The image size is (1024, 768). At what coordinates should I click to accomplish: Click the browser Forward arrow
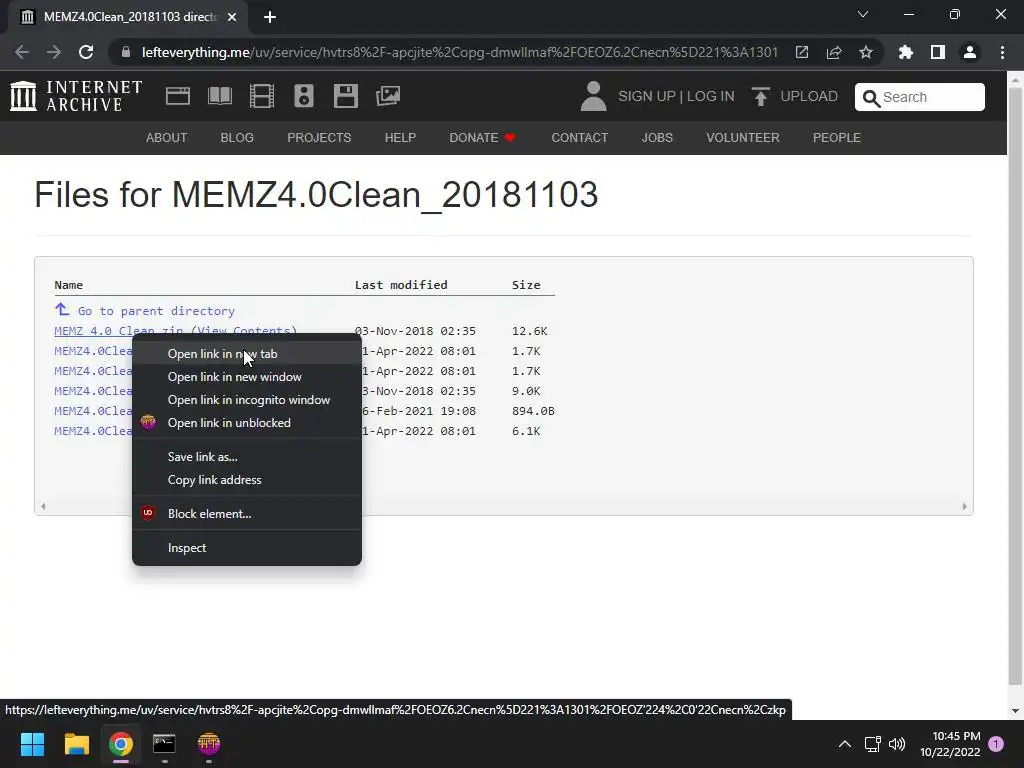54,52
